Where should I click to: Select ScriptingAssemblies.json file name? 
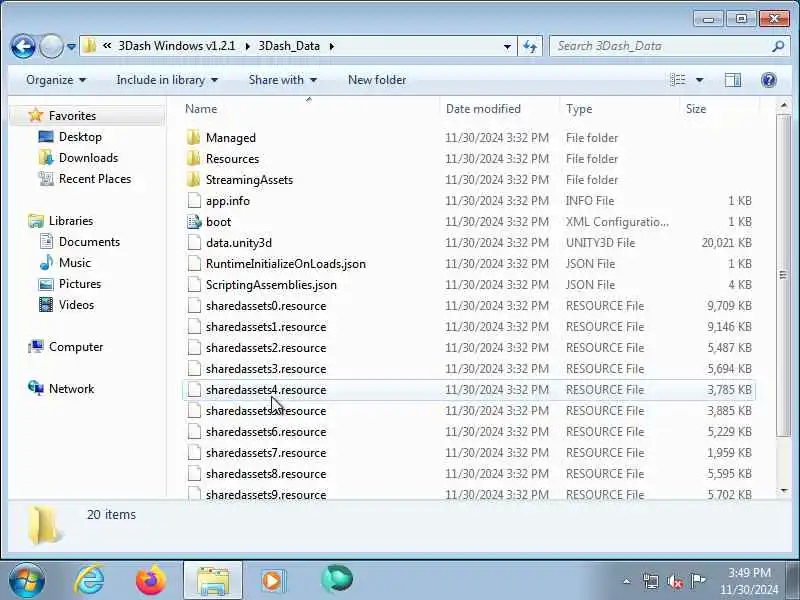click(271, 285)
